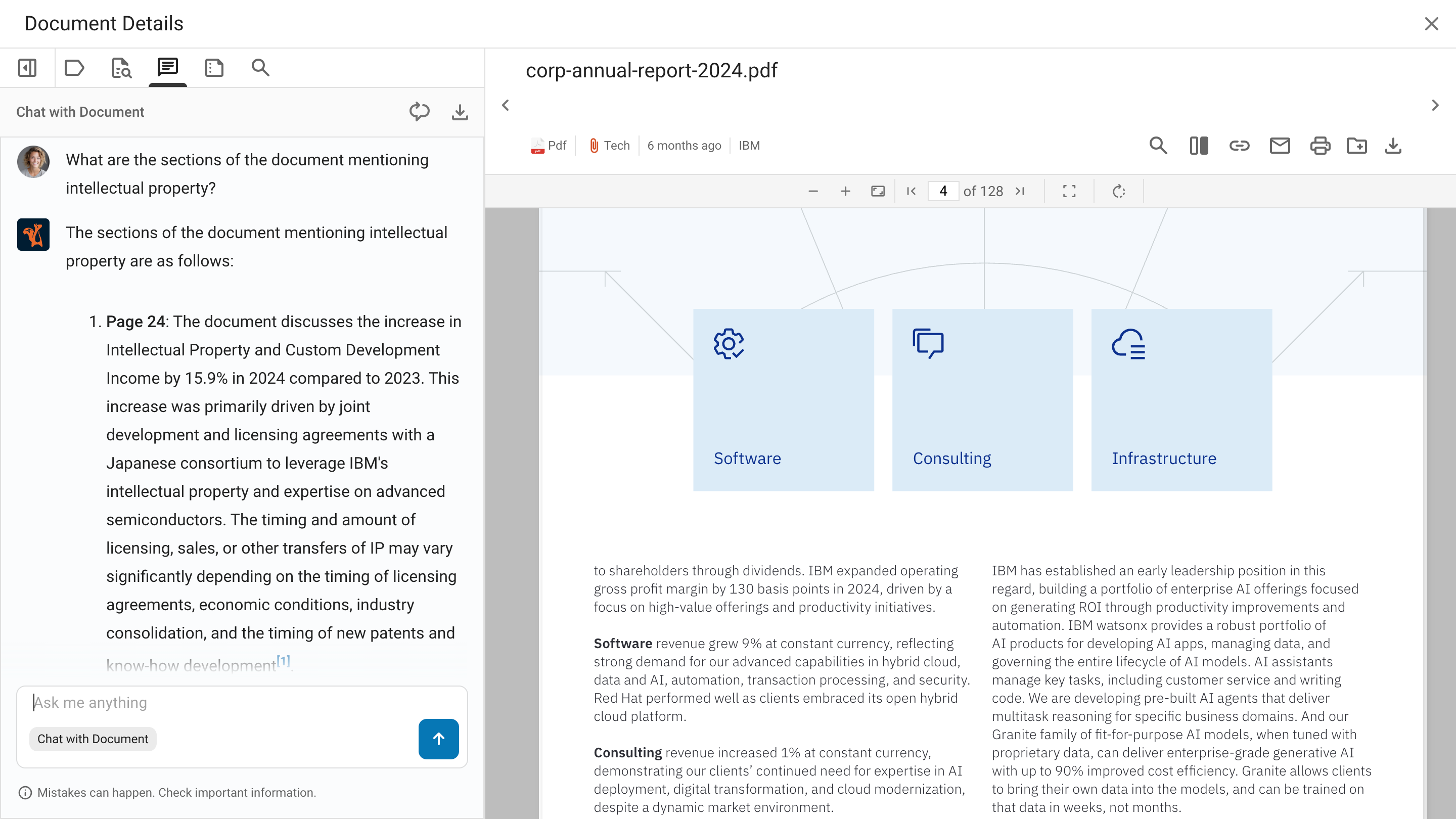Viewport: 1456px width, 819px height.
Task: Click the Chat with Document chip
Action: [93, 739]
